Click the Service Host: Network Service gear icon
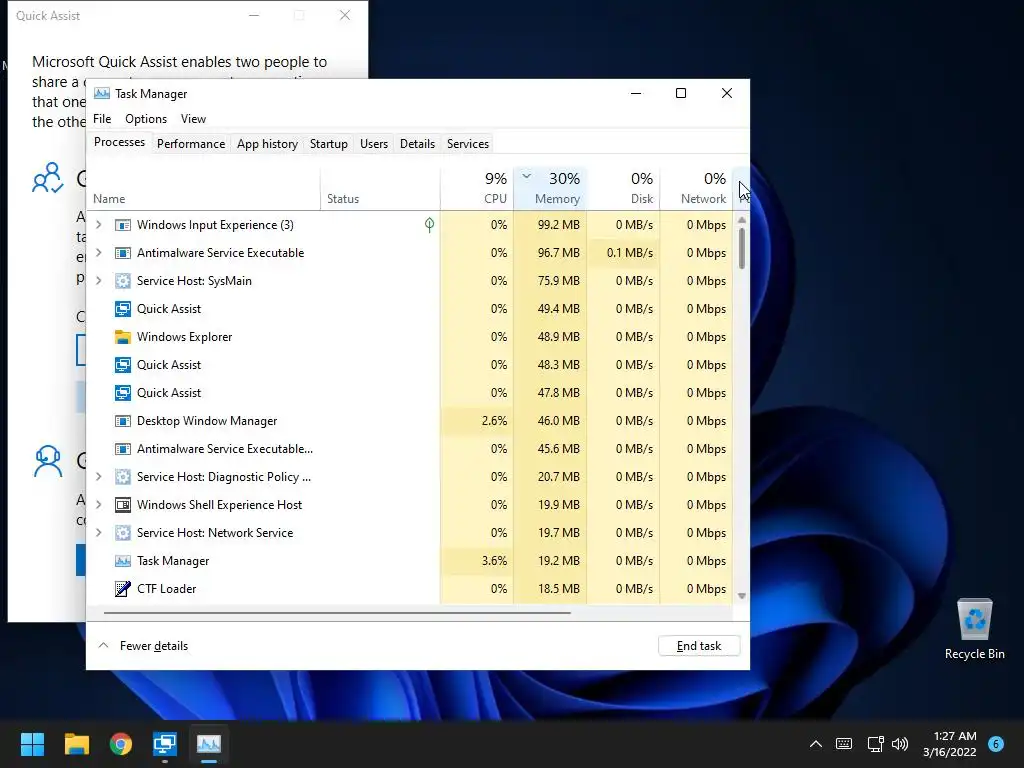This screenshot has height=768, width=1024. point(123,533)
